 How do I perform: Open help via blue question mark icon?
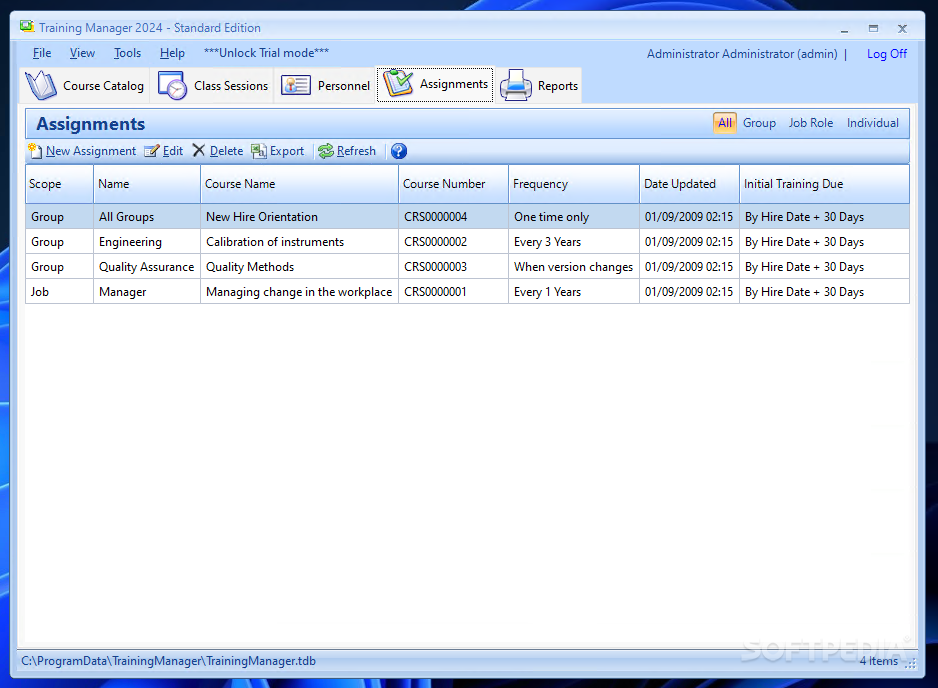(398, 151)
